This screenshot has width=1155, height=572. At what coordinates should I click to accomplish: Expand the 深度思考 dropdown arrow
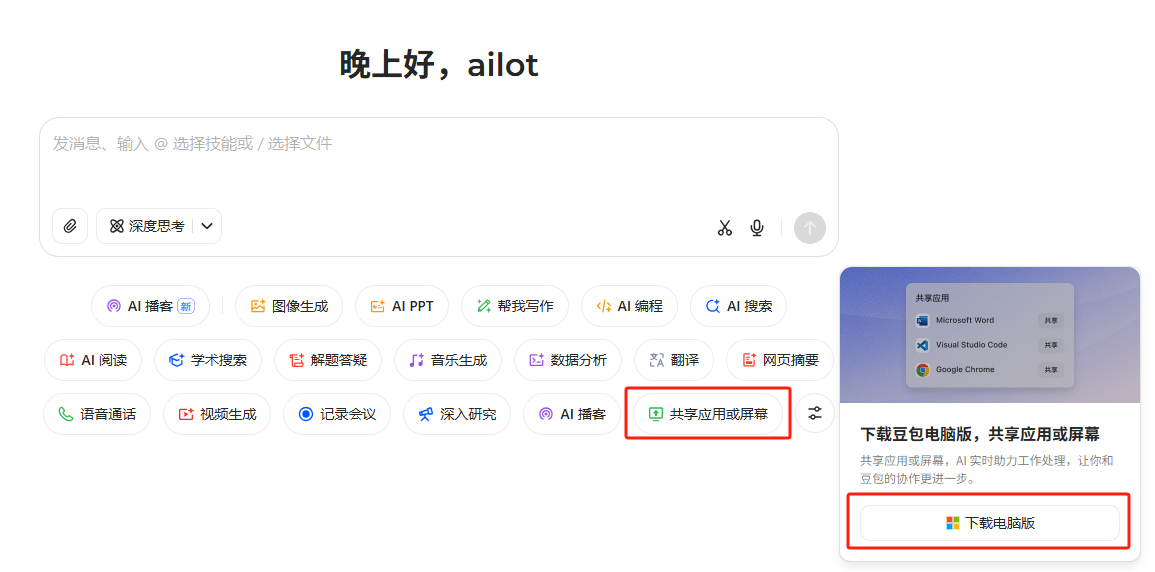click(x=207, y=226)
